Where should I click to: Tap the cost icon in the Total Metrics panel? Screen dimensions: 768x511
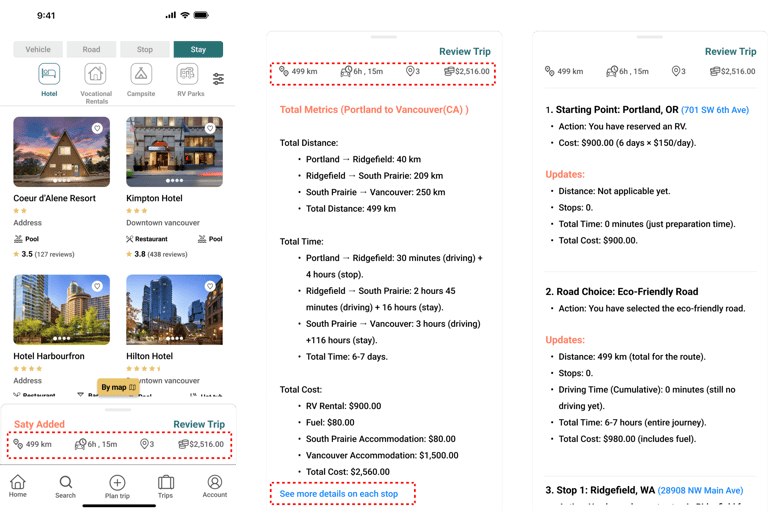coord(449,71)
